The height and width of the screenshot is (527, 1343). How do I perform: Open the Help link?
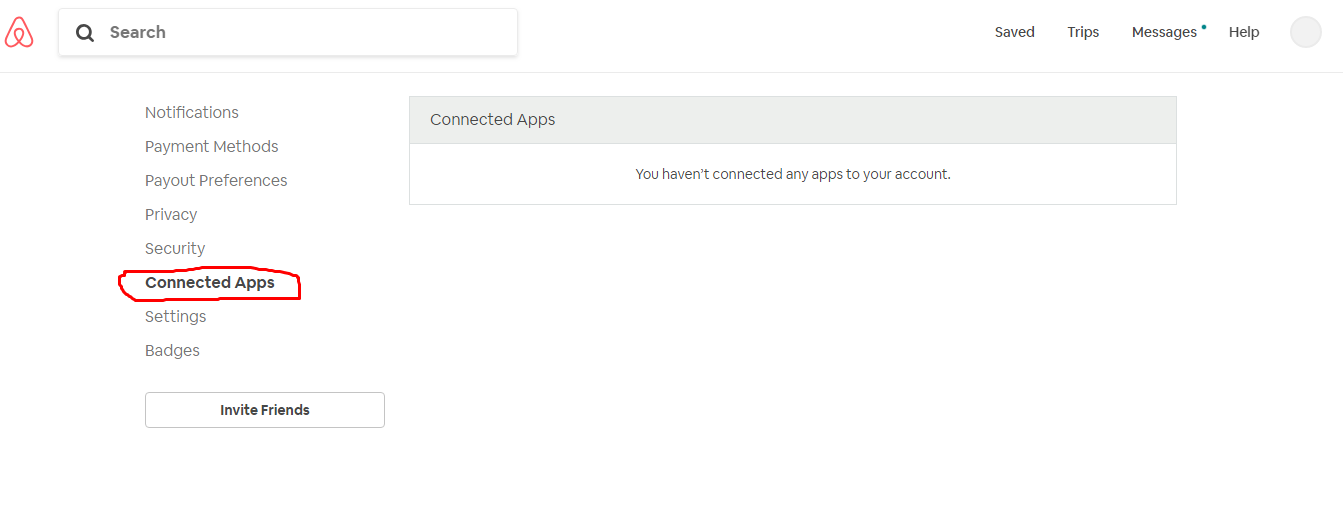tap(1244, 32)
